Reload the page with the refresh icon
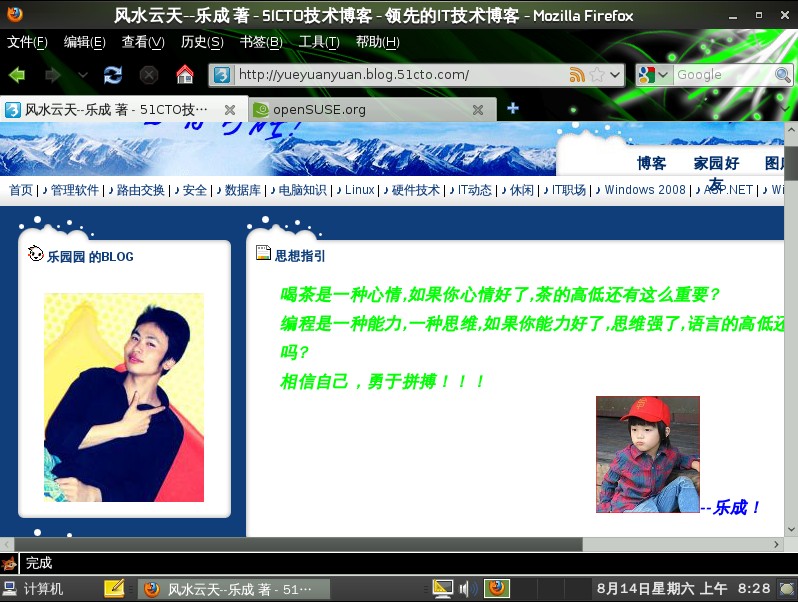Screen dimensions: 798x602 (x=112, y=75)
